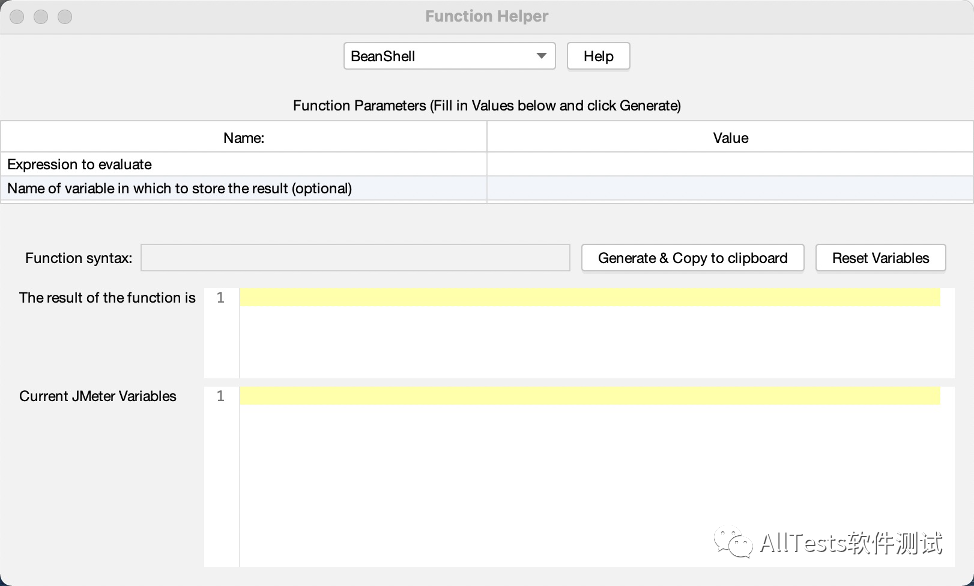This screenshot has width=974, height=586.
Task: Click the Function syntax text field
Action: [355, 258]
